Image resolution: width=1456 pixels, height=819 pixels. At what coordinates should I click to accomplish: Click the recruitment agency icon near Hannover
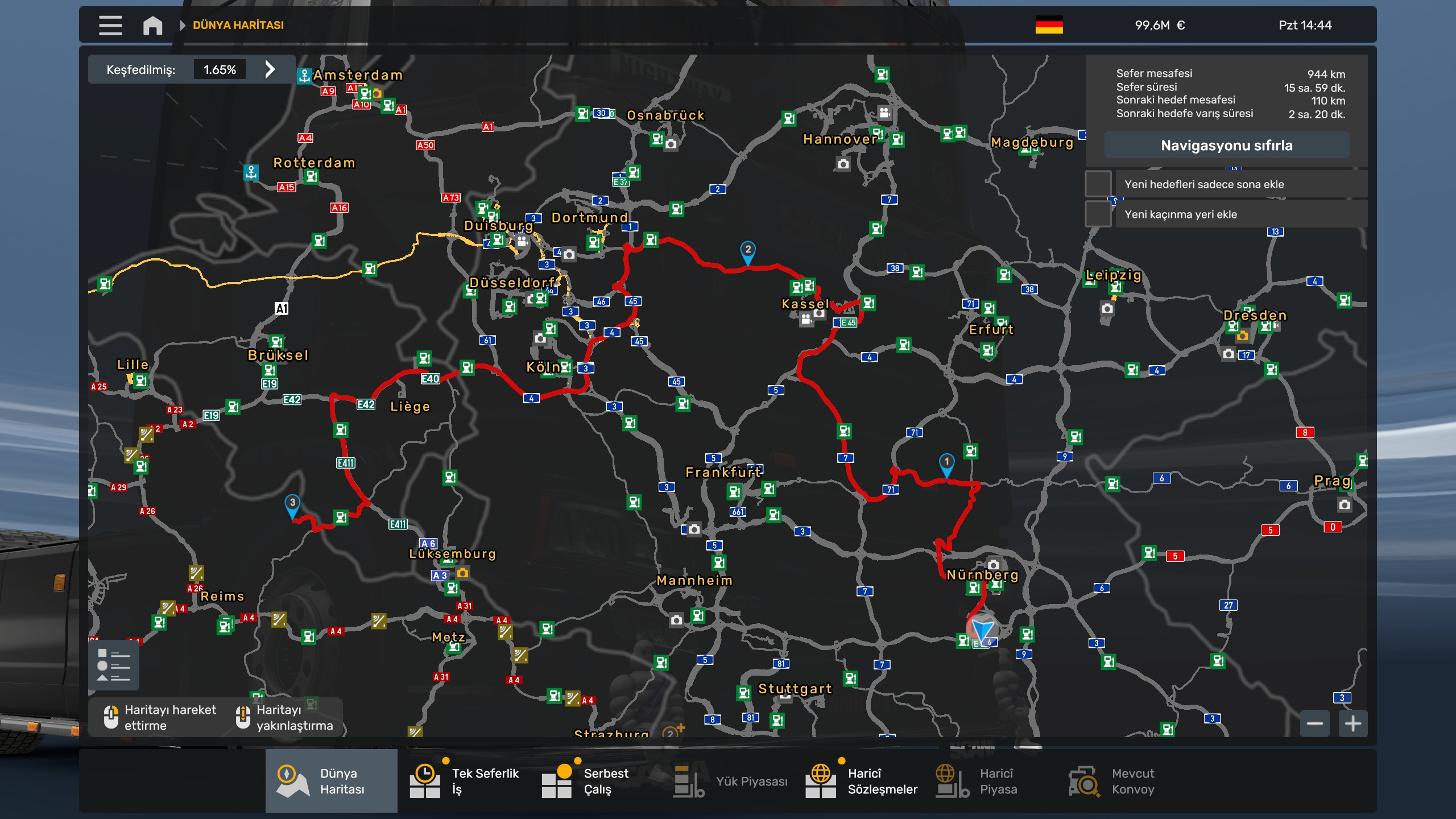pyautogui.click(x=884, y=112)
